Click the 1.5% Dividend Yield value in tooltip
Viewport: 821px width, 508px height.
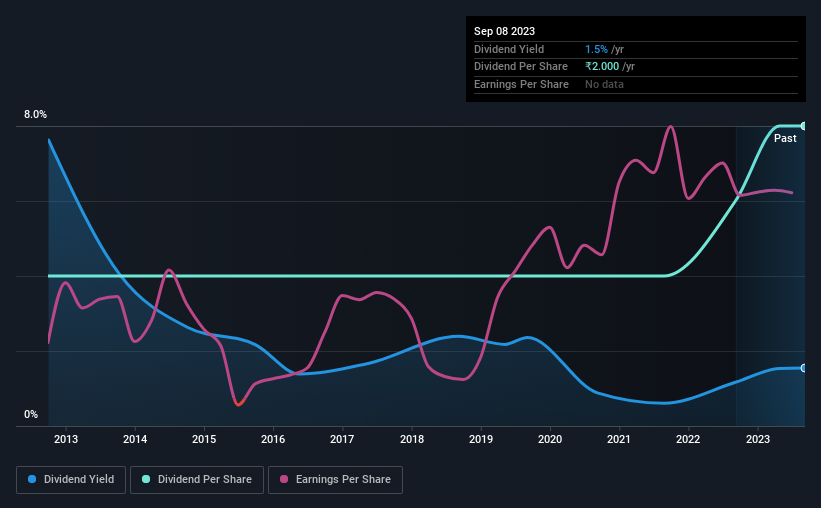(596, 49)
